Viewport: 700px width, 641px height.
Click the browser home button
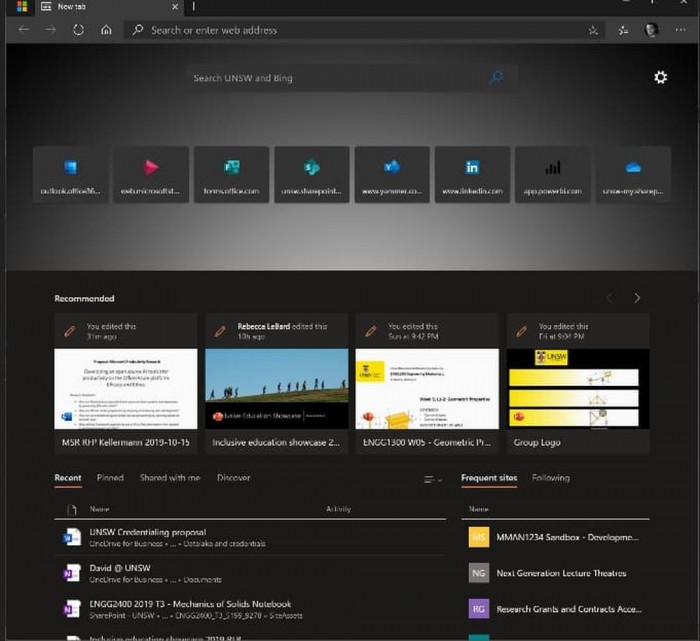click(x=106, y=30)
